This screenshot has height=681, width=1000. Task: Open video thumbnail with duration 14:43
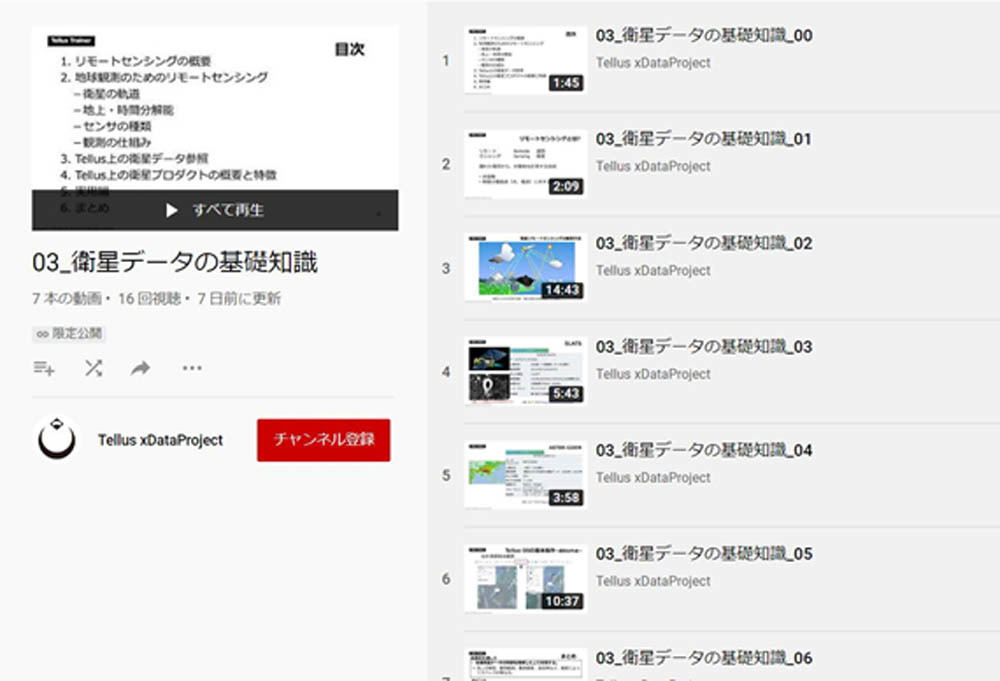[526, 268]
